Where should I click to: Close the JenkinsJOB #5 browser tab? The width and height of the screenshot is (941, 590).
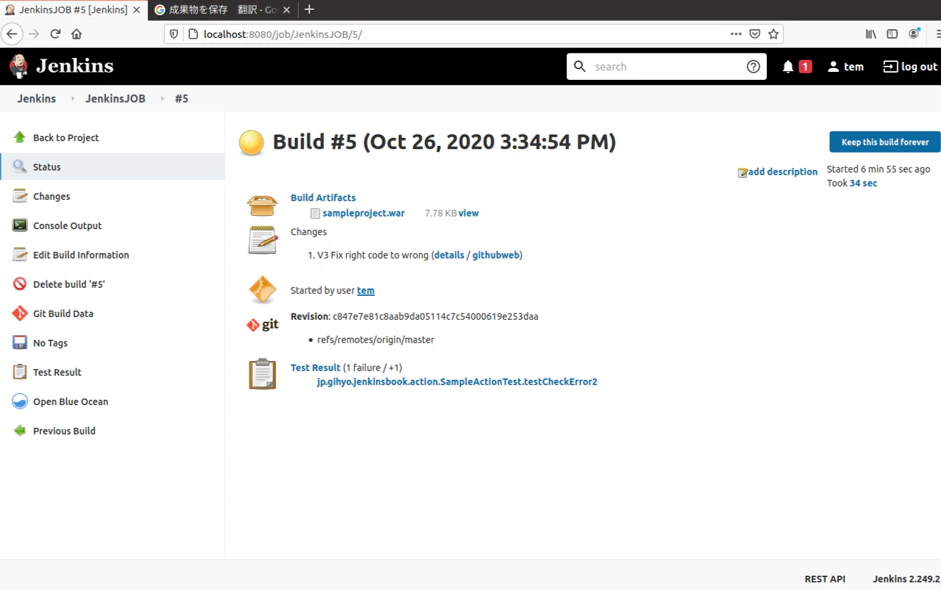136,10
